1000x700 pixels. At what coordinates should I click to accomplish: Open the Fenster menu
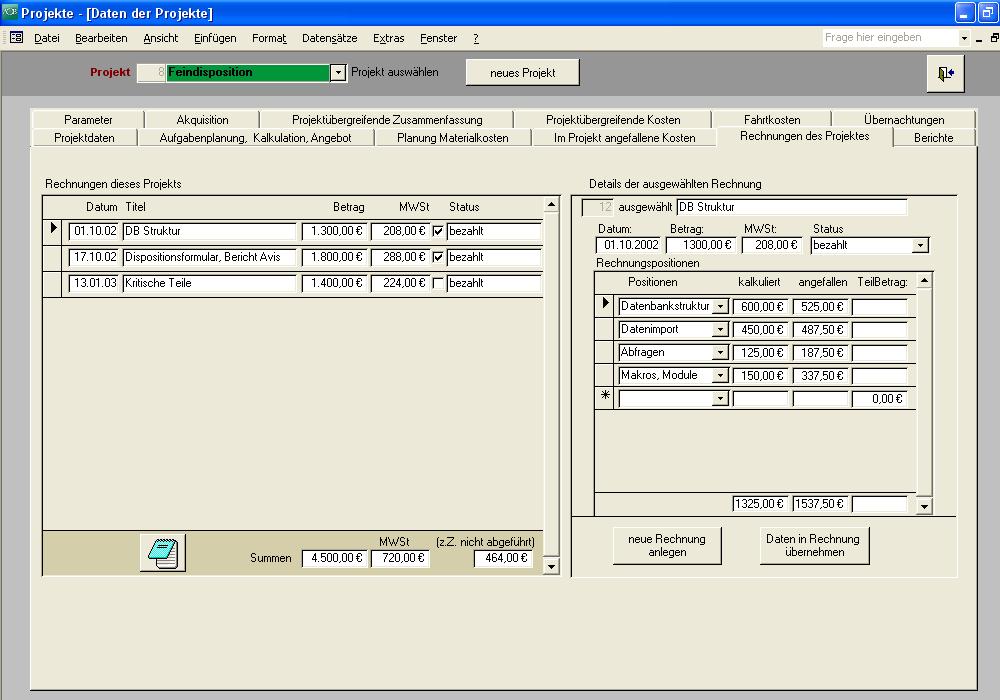click(x=438, y=38)
